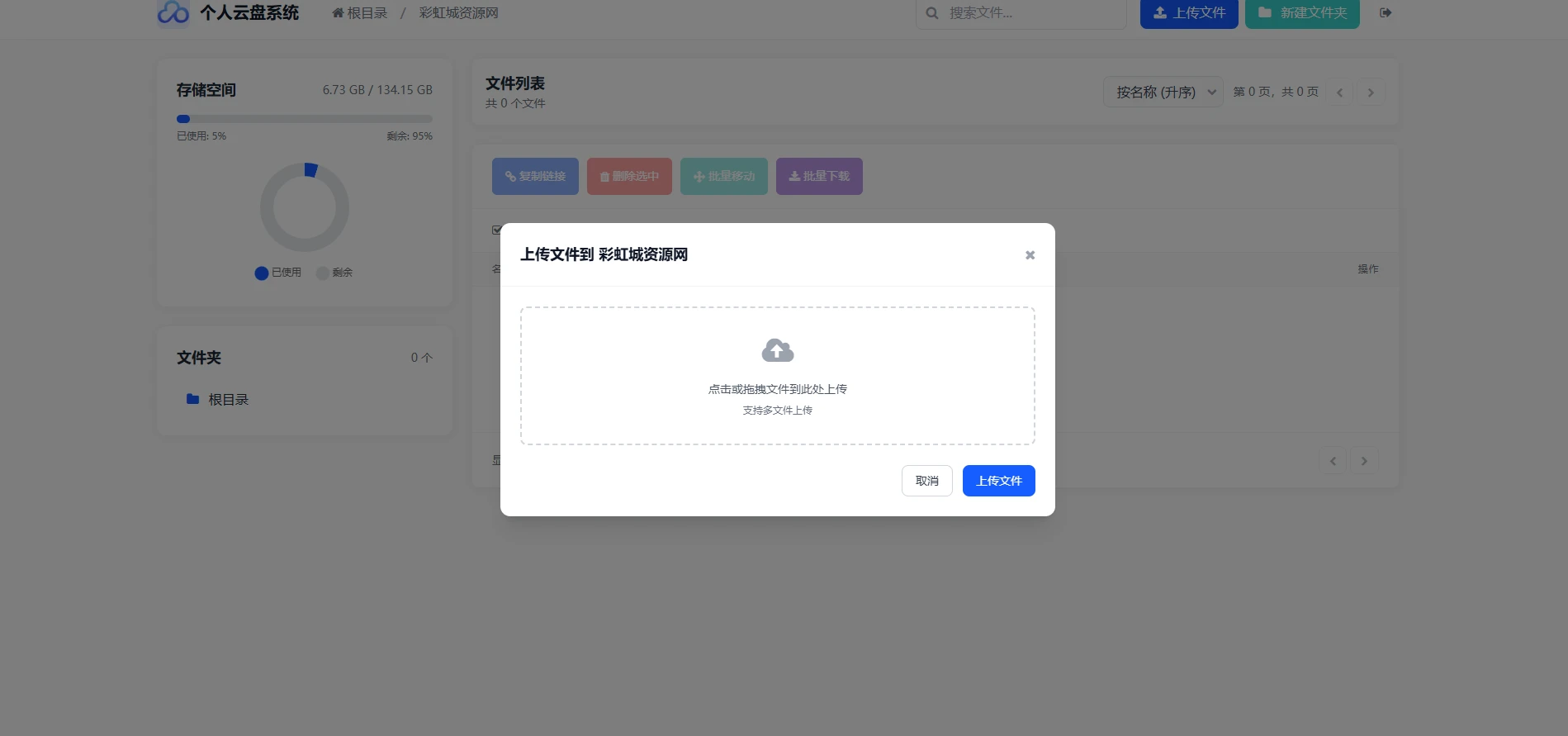1568x736 pixels.
Task: Open the sort by name dropdown
Action: pyautogui.click(x=1163, y=93)
